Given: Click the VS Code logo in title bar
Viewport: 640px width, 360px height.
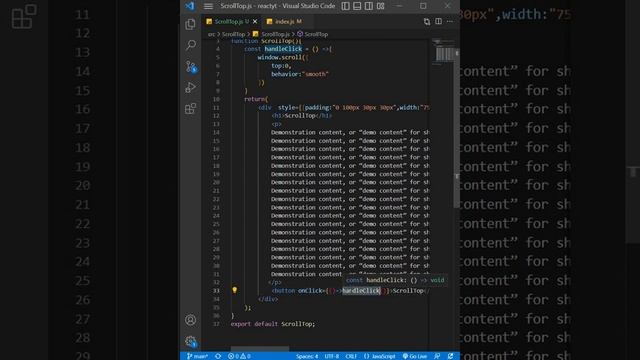Looking at the screenshot, I should pos(190,6).
